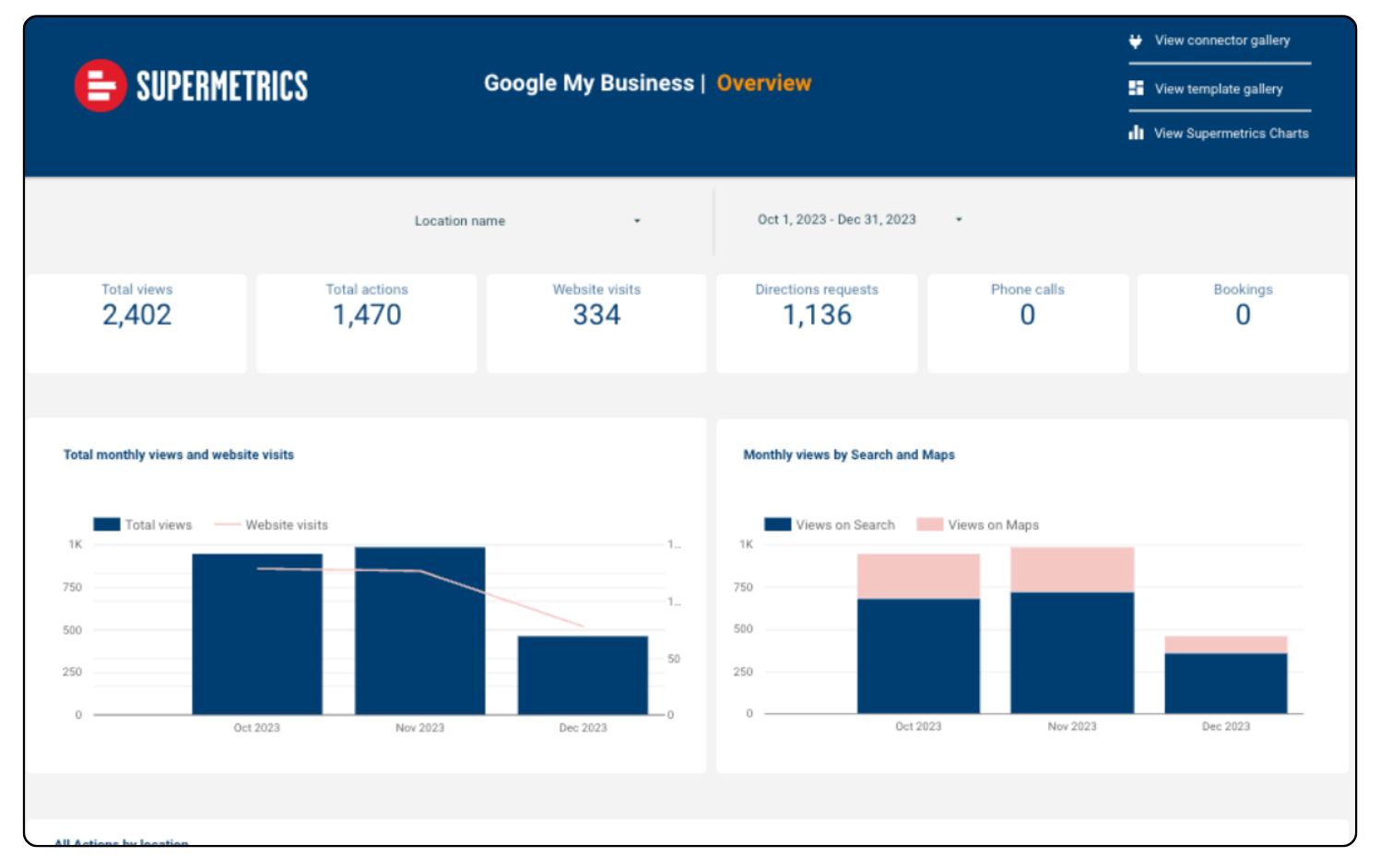The height and width of the screenshot is (868, 1392).
Task: Click the bar chart icon for Supermetrics Charts
Action: [x=1135, y=133]
